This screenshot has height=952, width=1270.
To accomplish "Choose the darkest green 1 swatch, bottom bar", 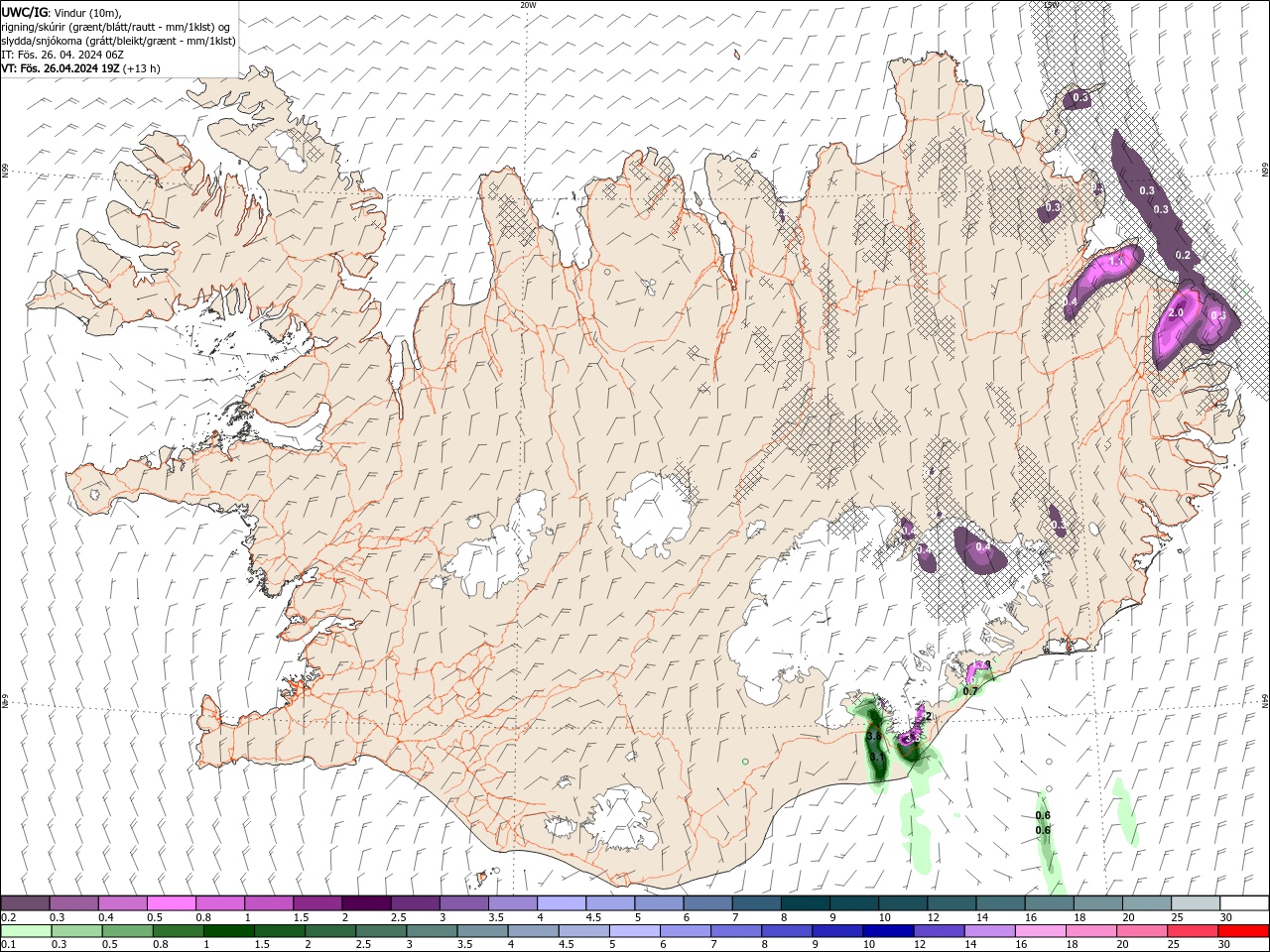I will [x=229, y=931].
